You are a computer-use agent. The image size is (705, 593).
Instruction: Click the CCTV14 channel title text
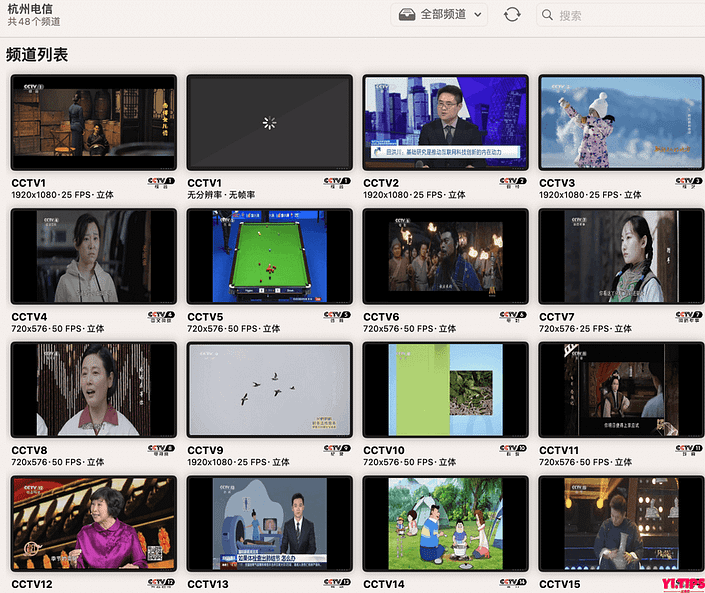384,584
